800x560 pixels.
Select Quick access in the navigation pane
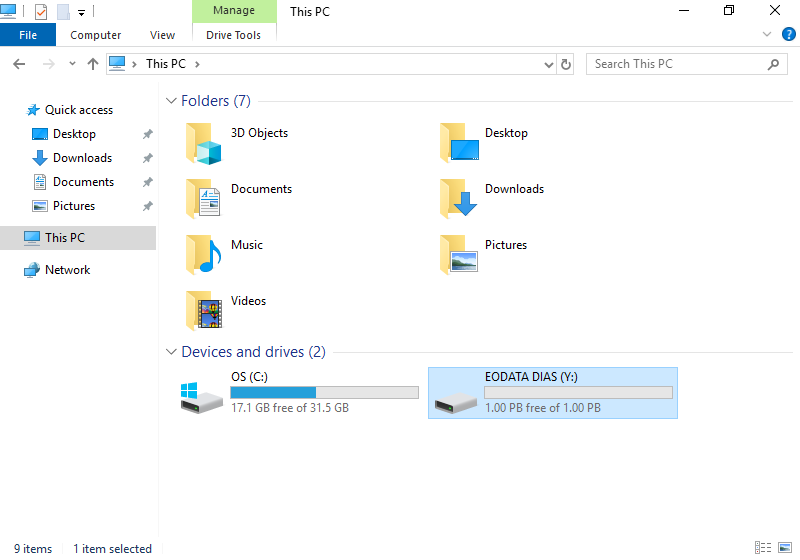[79, 110]
